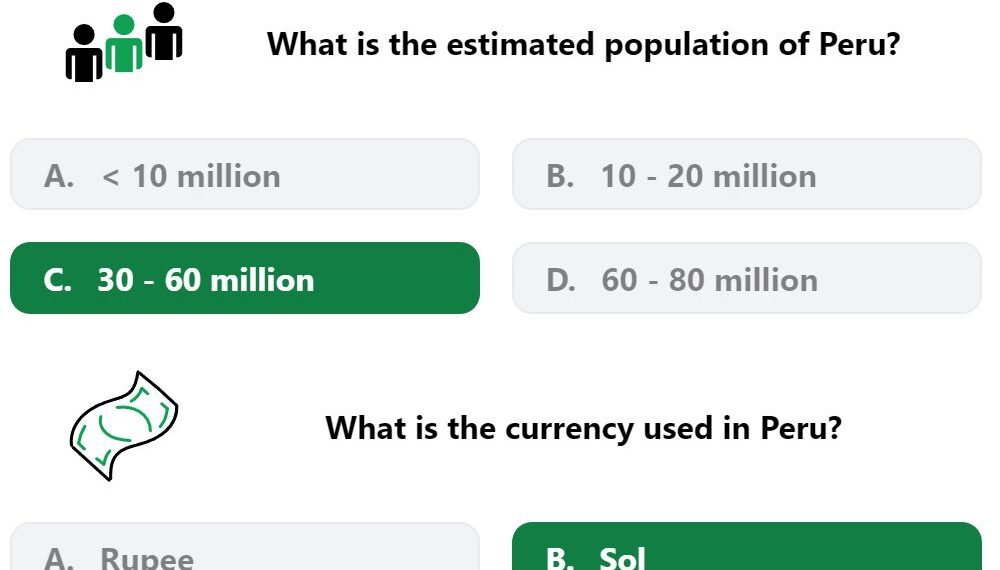This screenshot has height=570, width=1000.
Task: Click the currency used in Peru question
Action: (583, 428)
